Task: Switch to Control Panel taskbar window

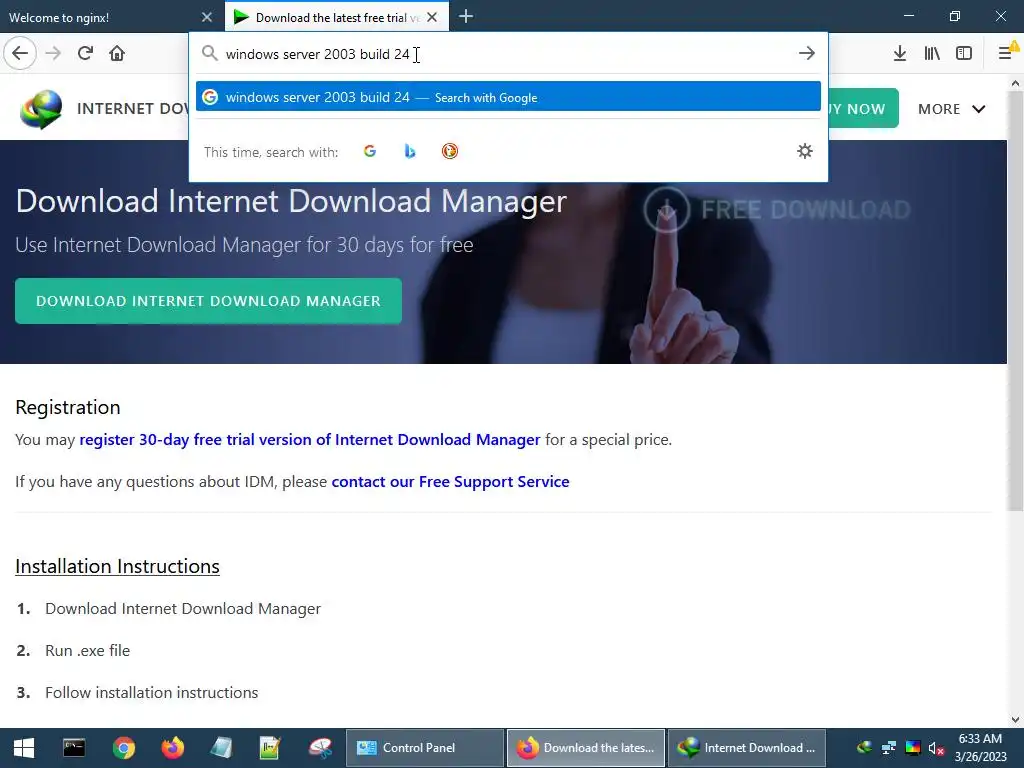Action: (424, 748)
